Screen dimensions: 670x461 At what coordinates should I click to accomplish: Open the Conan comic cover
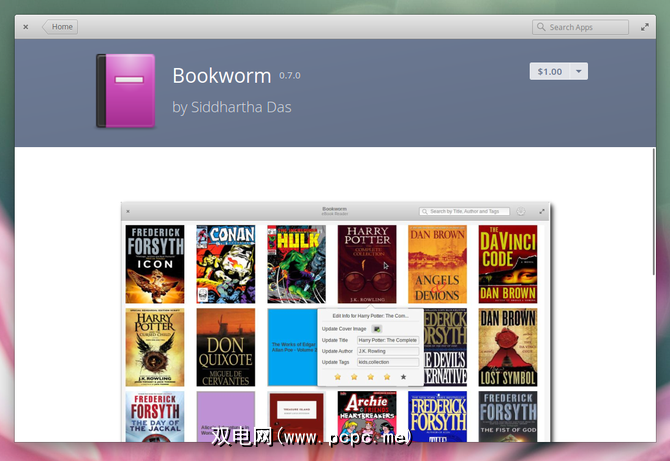pyautogui.click(x=226, y=264)
